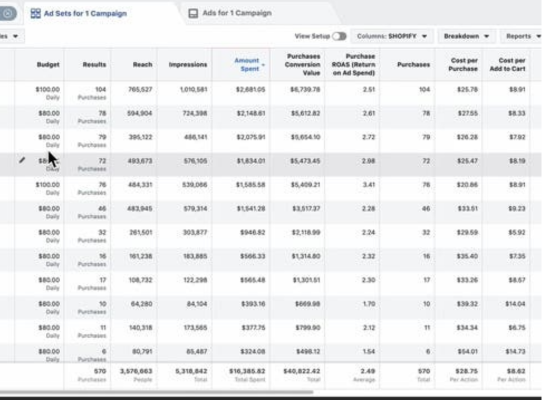
Task: Select the $100.00 budget in the 104 Purchases row
Action: 48,90
